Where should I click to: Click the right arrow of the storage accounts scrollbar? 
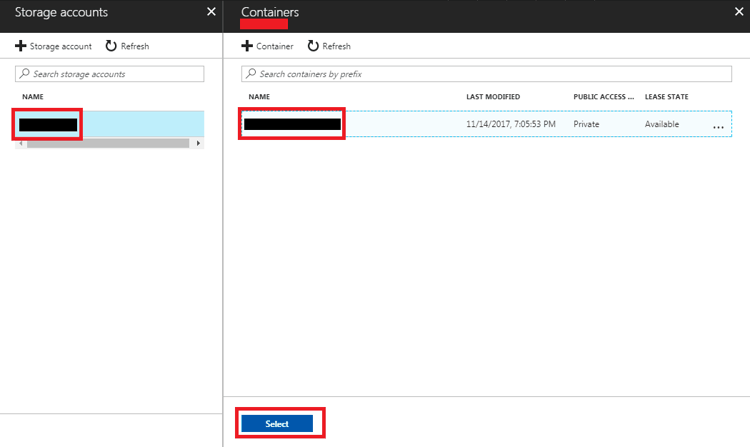pos(198,143)
